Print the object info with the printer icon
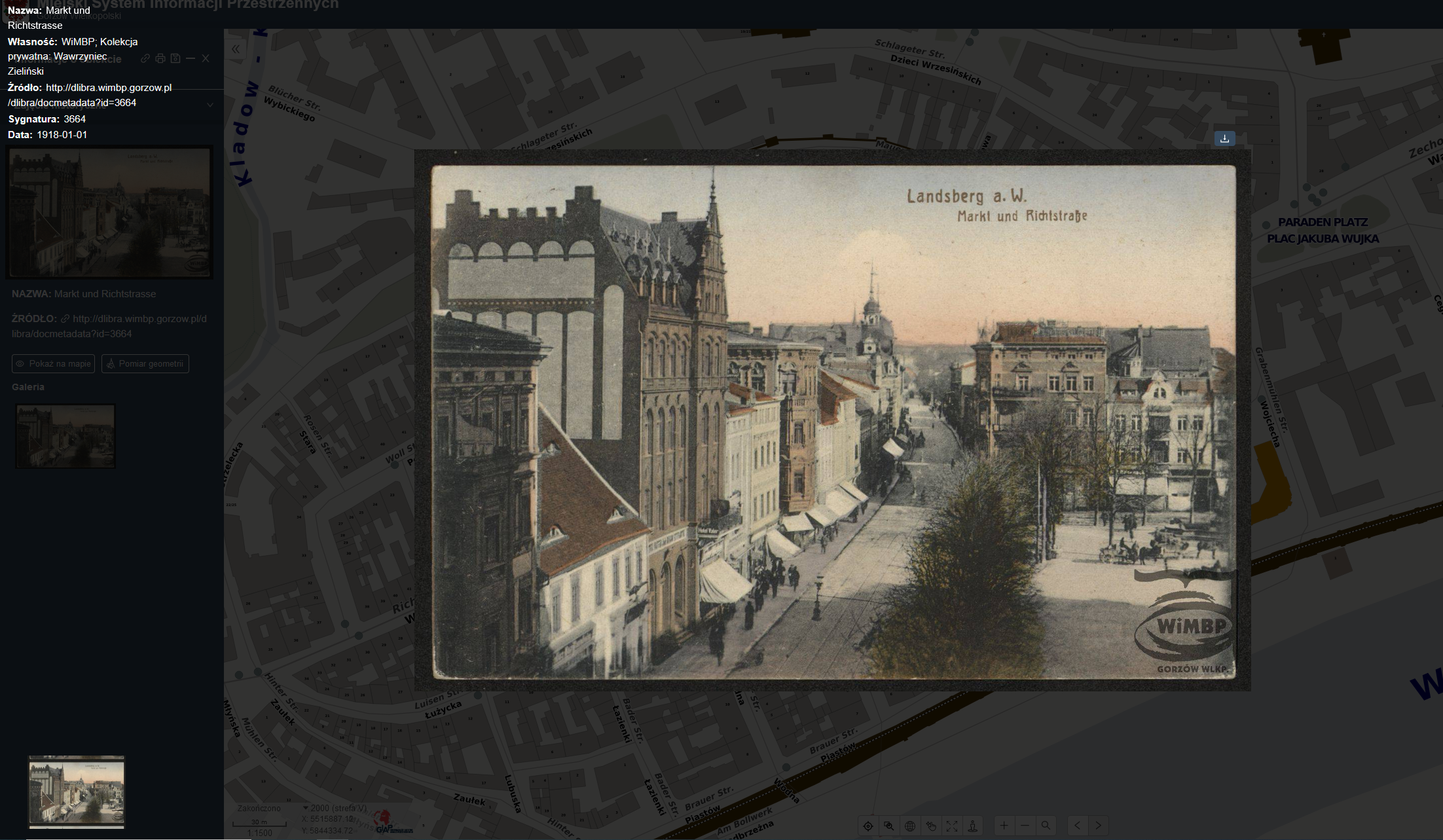The image size is (1443, 840). [x=160, y=58]
